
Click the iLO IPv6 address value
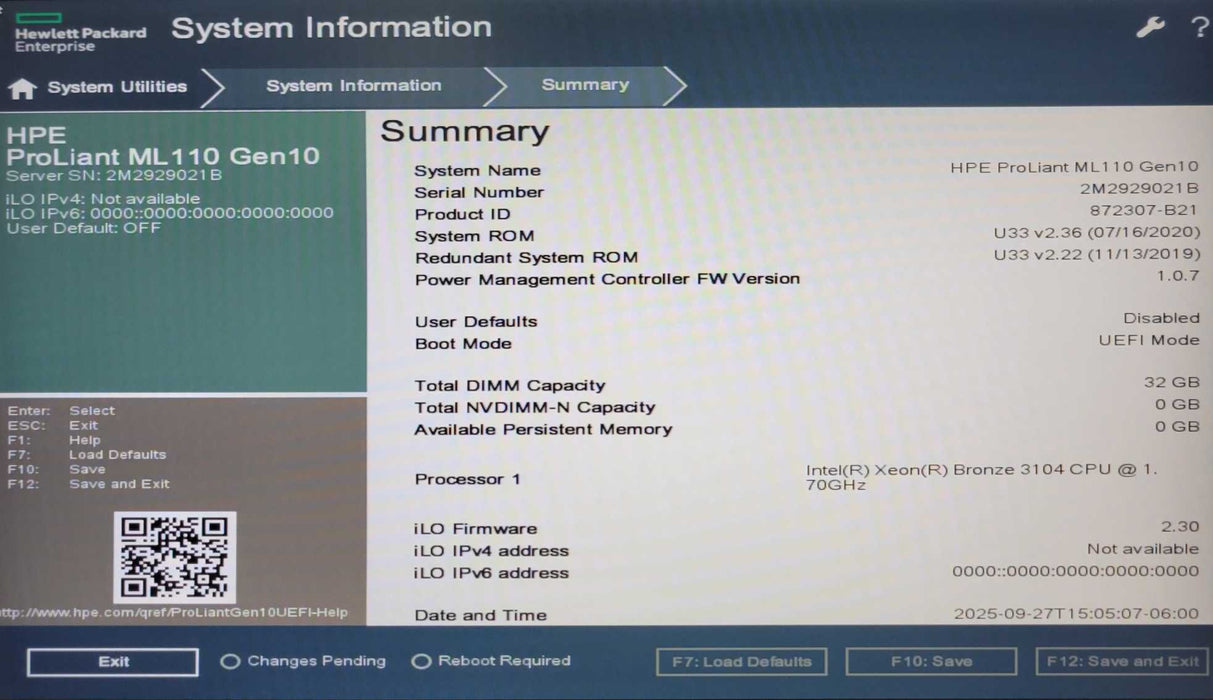click(x=1075, y=571)
